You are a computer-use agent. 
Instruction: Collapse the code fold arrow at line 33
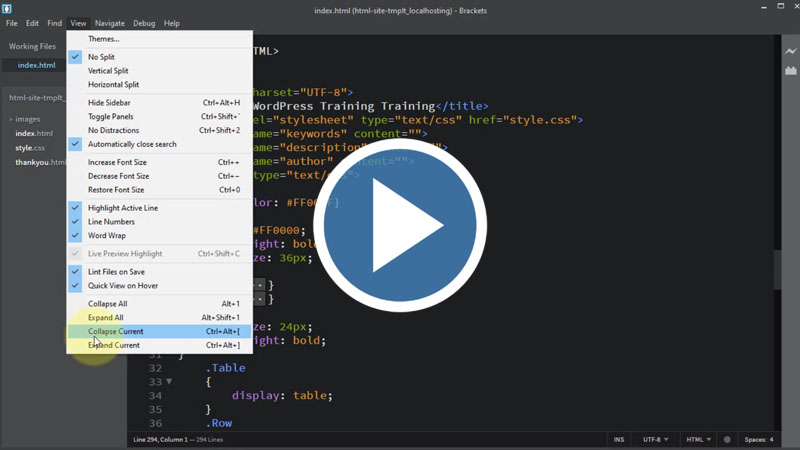coord(169,382)
